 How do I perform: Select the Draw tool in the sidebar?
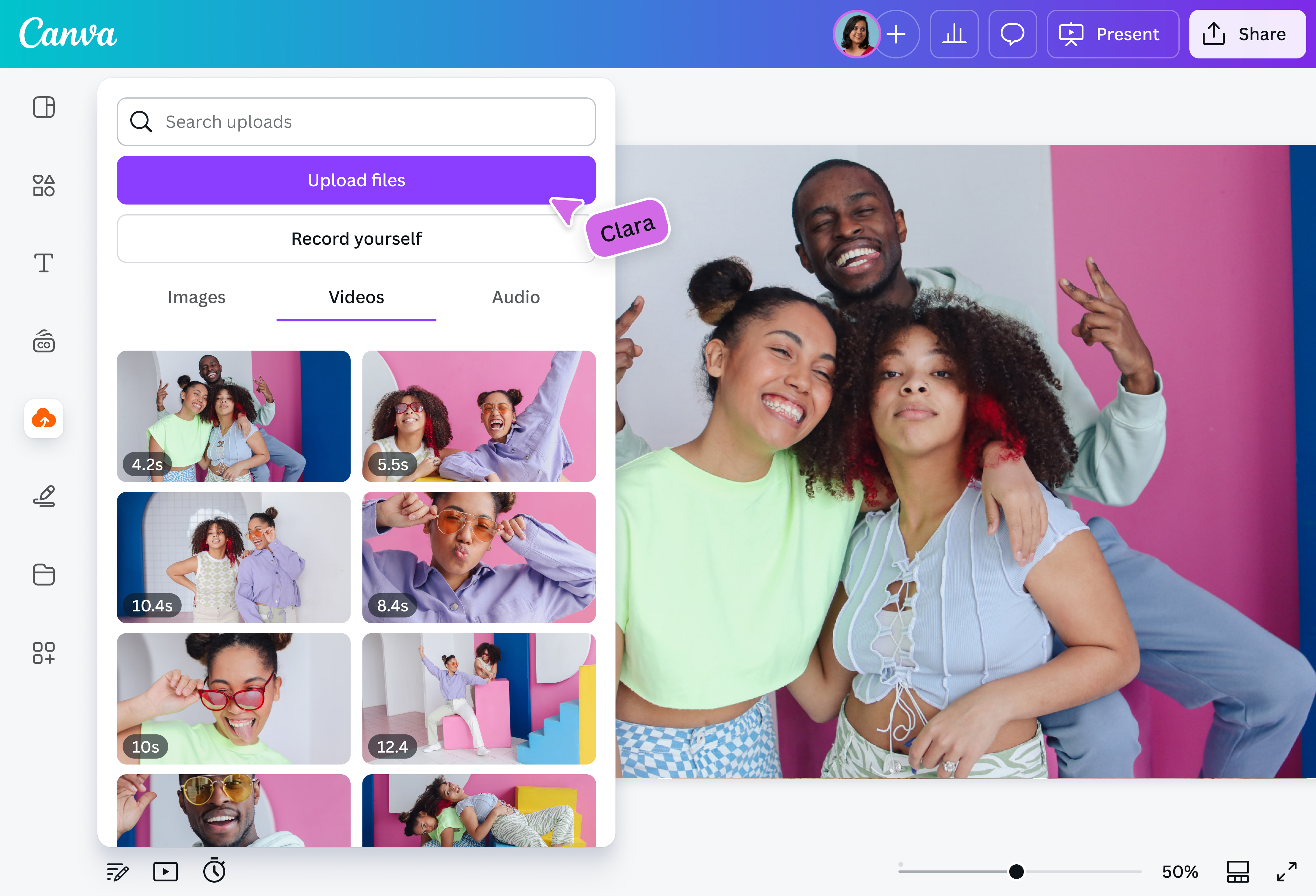pos(44,497)
